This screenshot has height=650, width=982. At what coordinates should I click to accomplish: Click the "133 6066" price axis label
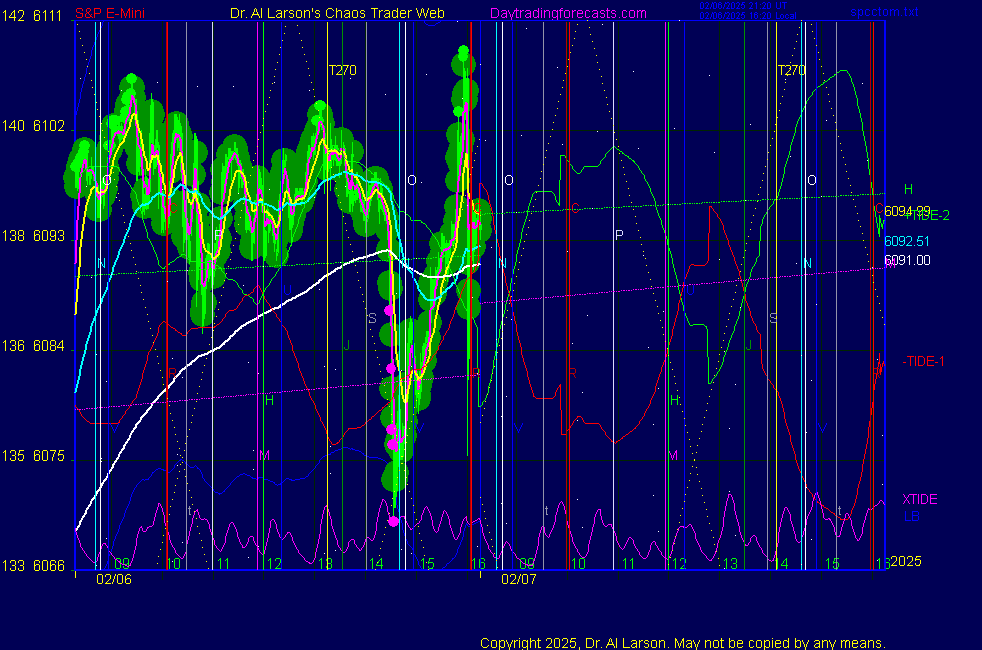click(33, 566)
